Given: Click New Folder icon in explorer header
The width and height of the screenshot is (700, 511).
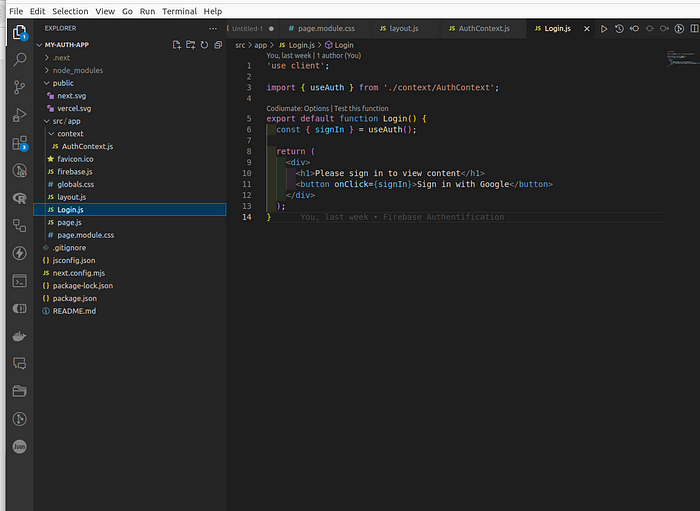Looking at the screenshot, I should (x=191, y=45).
